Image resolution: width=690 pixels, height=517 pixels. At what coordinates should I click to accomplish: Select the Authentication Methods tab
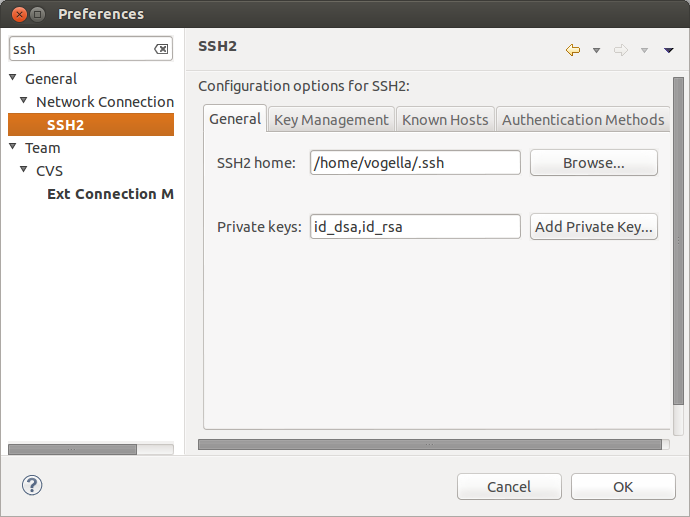click(x=583, y=120)
